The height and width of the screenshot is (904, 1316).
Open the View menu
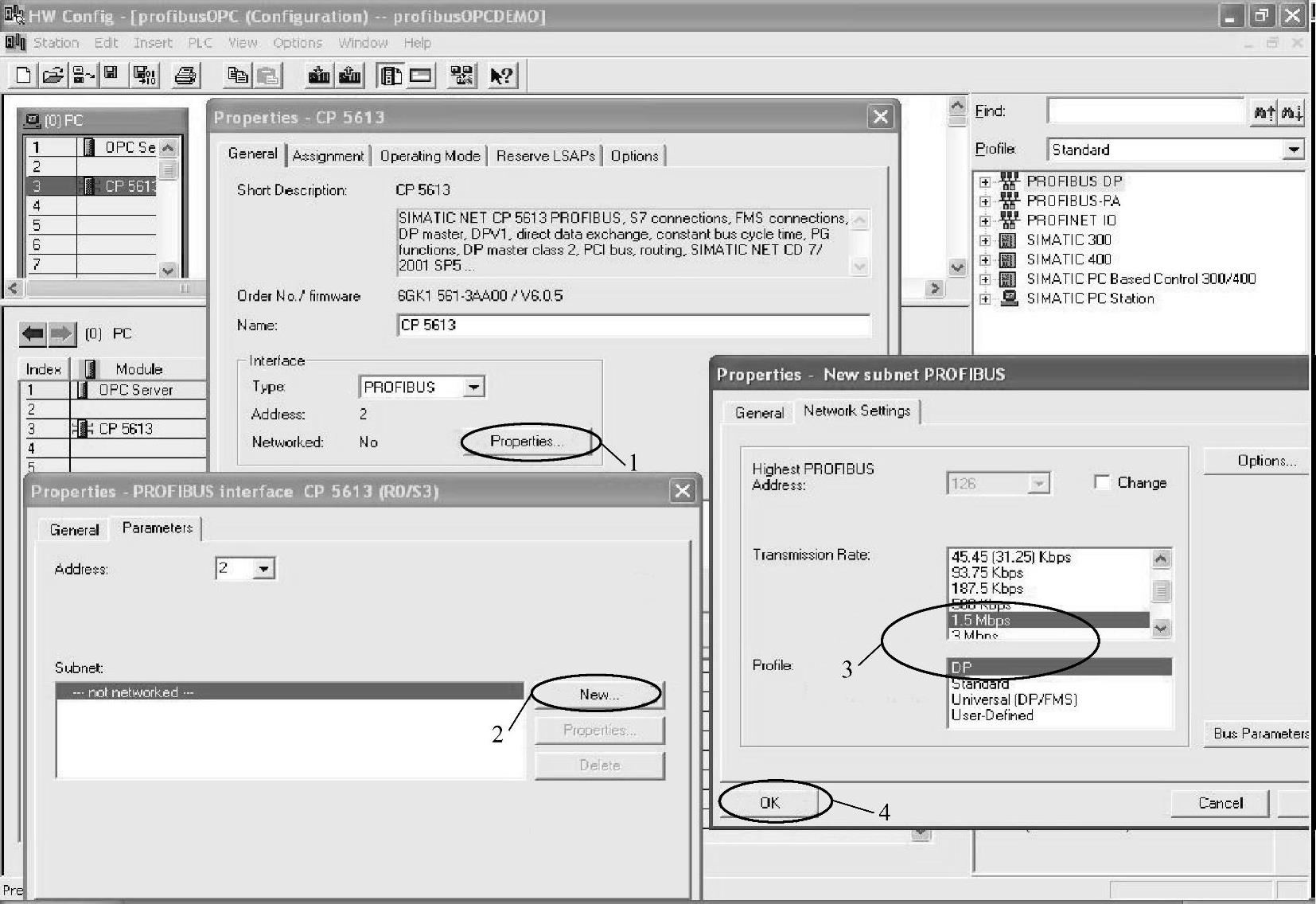click(243, 43)
